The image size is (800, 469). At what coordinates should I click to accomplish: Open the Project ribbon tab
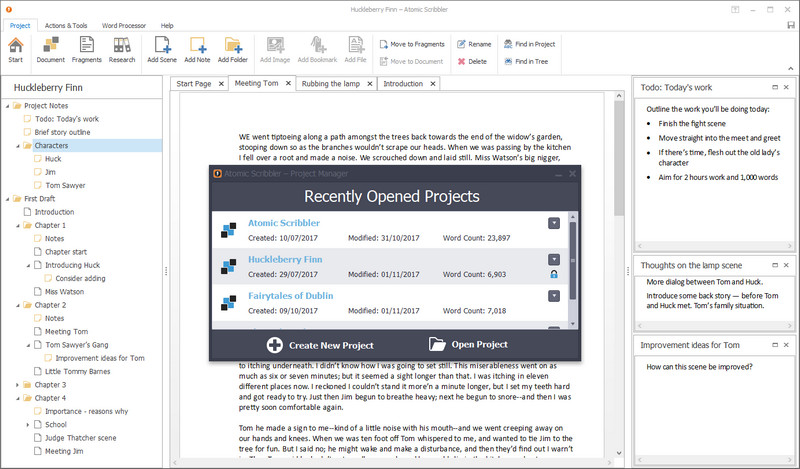[20, 26]
